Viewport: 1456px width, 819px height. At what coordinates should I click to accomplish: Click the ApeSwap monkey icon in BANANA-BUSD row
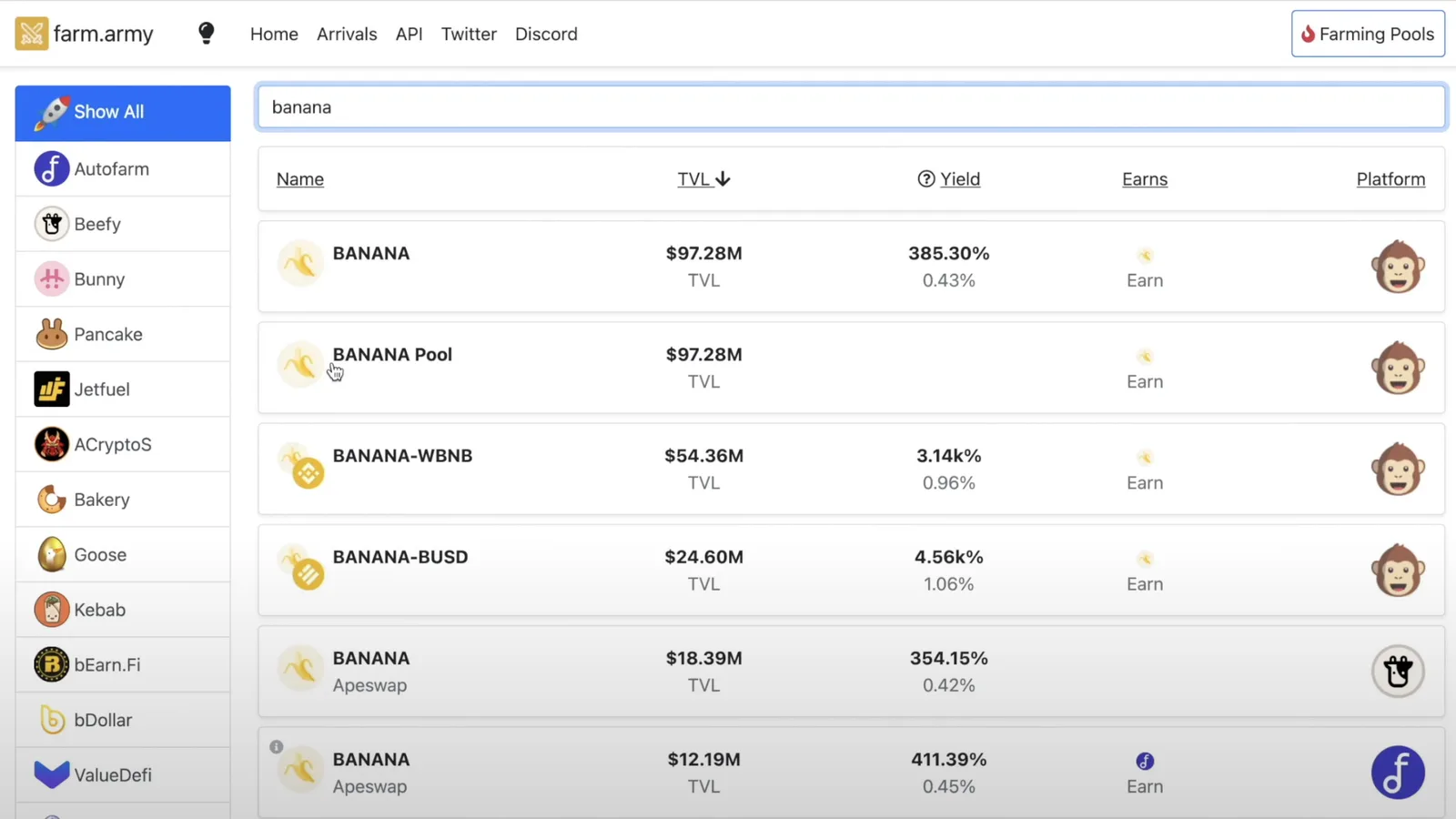(1398, 570)
